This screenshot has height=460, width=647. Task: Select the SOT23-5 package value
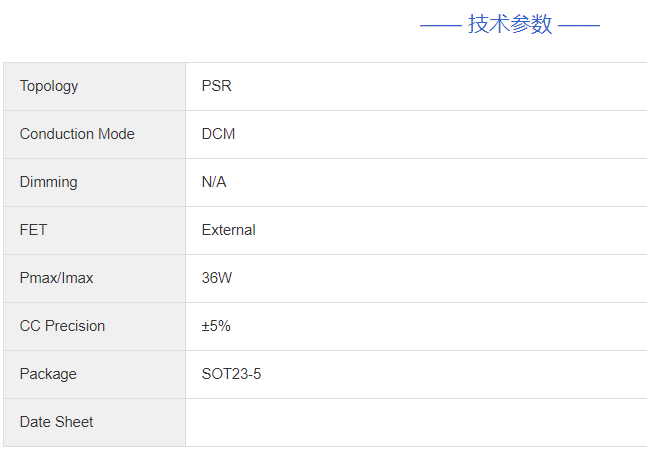[231, 374]
